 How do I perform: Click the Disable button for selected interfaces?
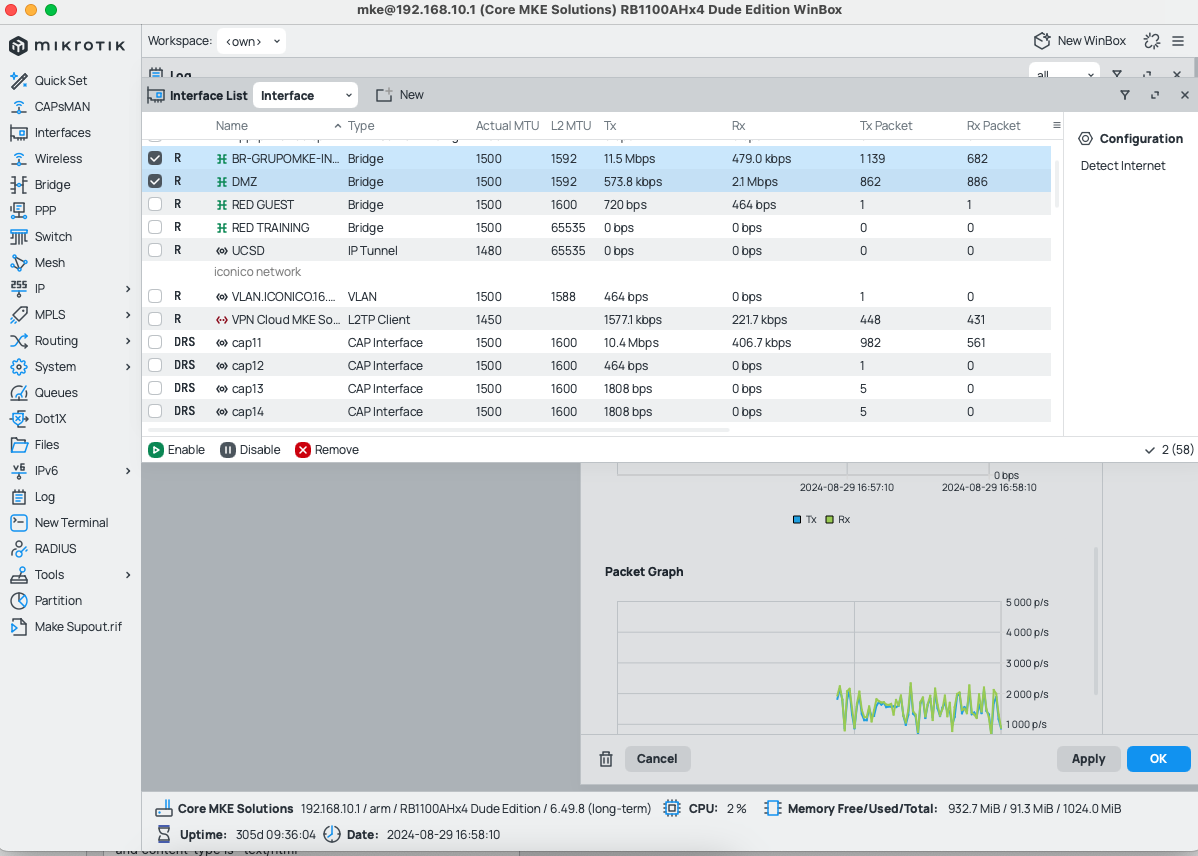(250, 449)
